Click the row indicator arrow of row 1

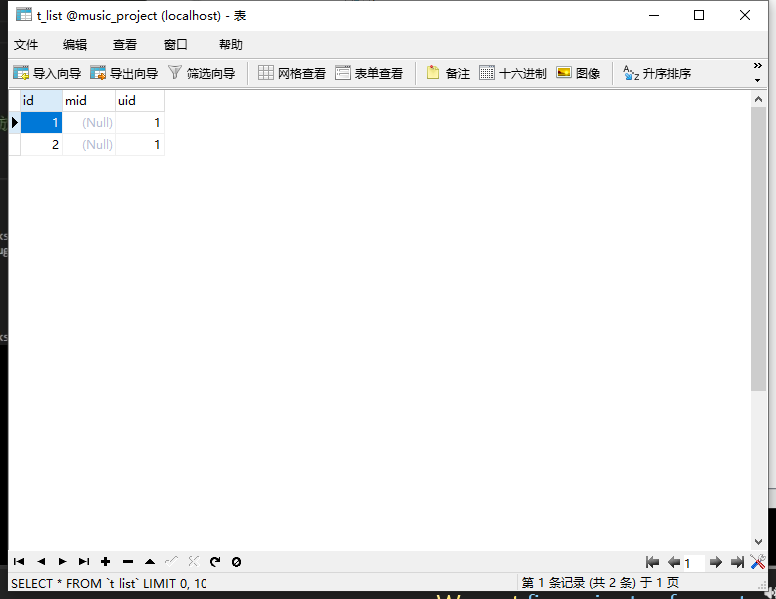coord(15,122)
